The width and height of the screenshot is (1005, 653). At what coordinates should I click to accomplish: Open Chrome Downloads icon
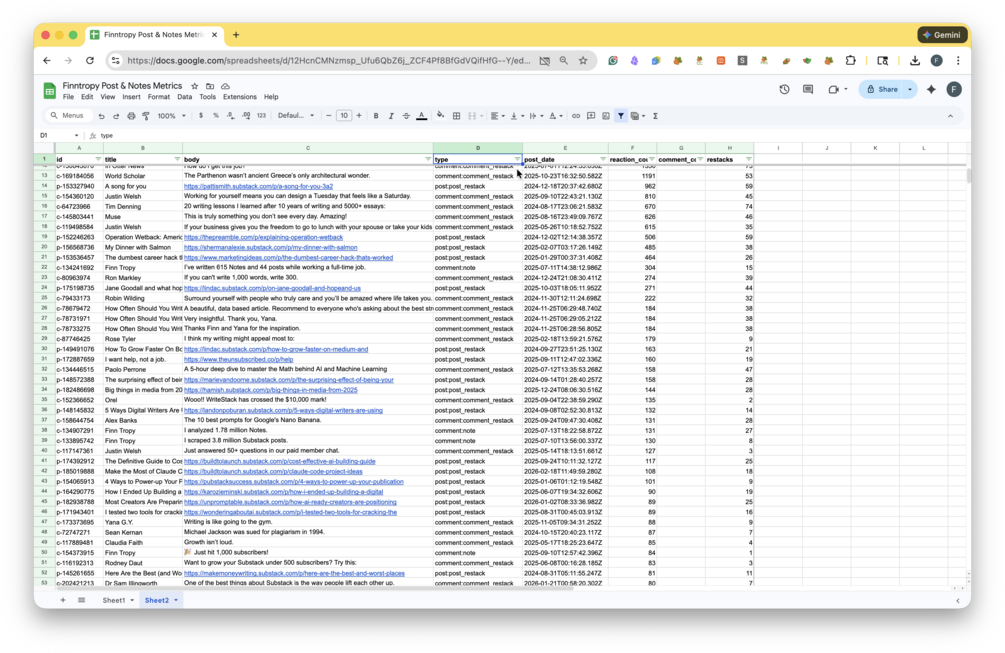pyautogui.click(x=915, y=60)
